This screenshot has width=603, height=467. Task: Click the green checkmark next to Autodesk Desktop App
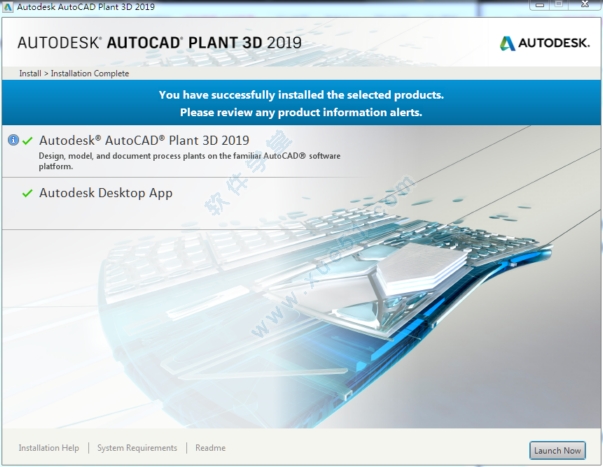tap(27, 193)
